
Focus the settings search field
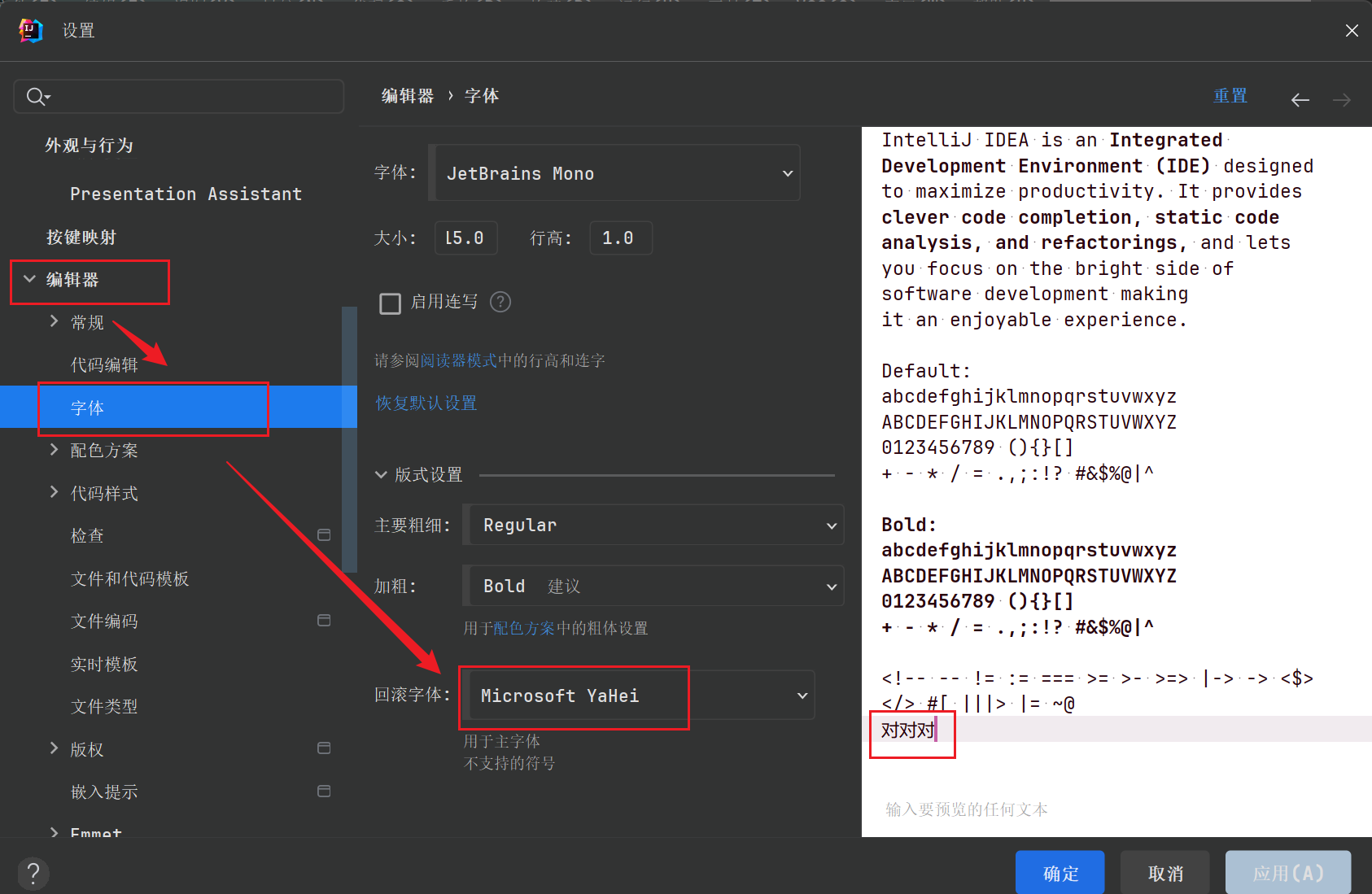click(179, 97)
